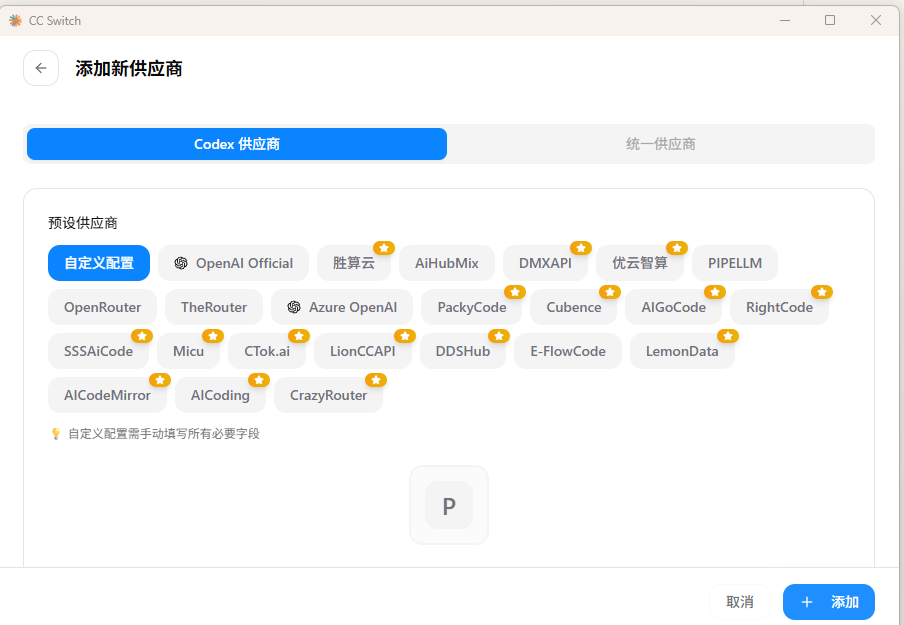
Task: Pick the AiHubMix preset
Action: pyautogui.click(x=447, y=263)
